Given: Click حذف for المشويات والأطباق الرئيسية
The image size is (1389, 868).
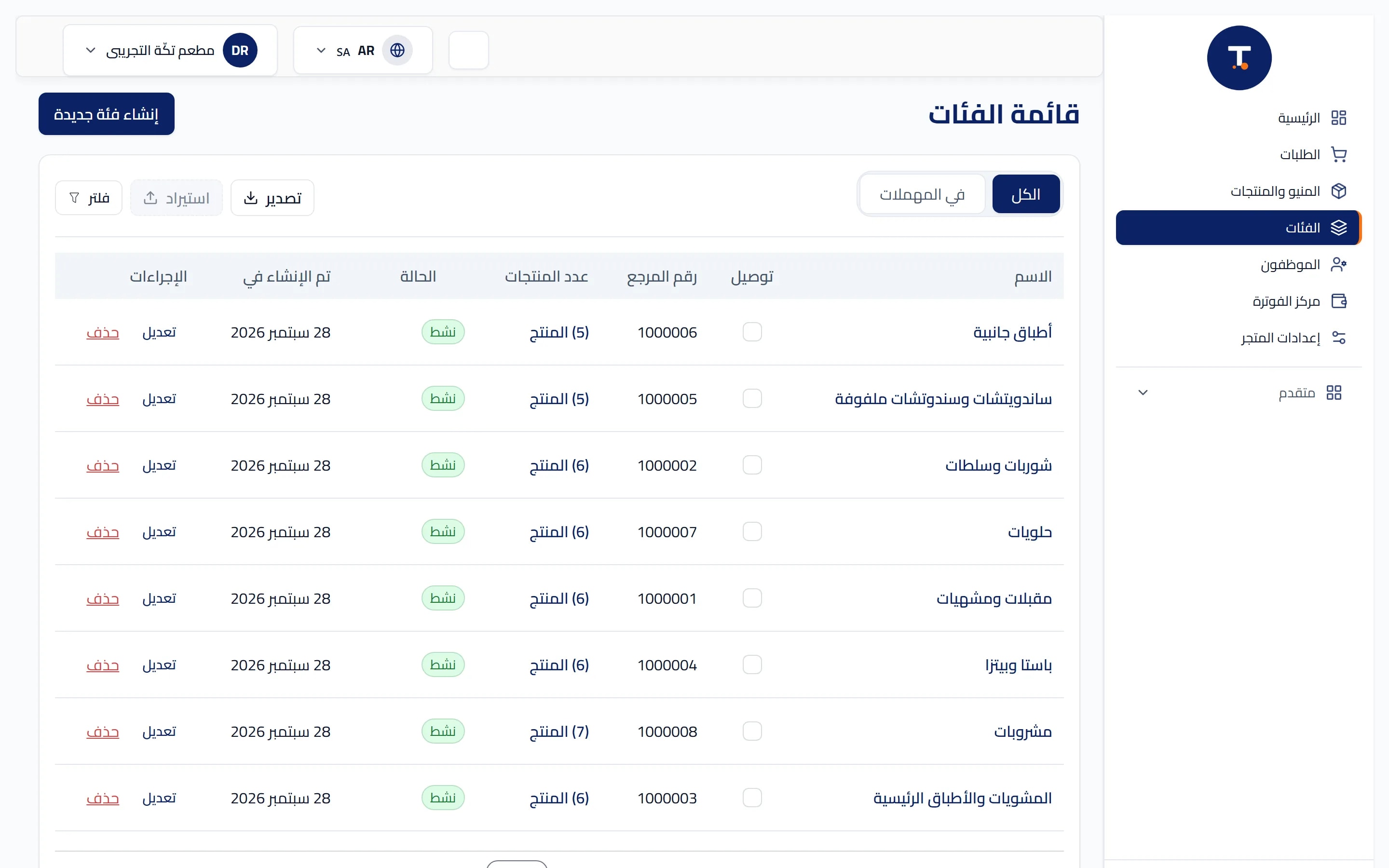Looking at the screenshot, I should (103, 799).
